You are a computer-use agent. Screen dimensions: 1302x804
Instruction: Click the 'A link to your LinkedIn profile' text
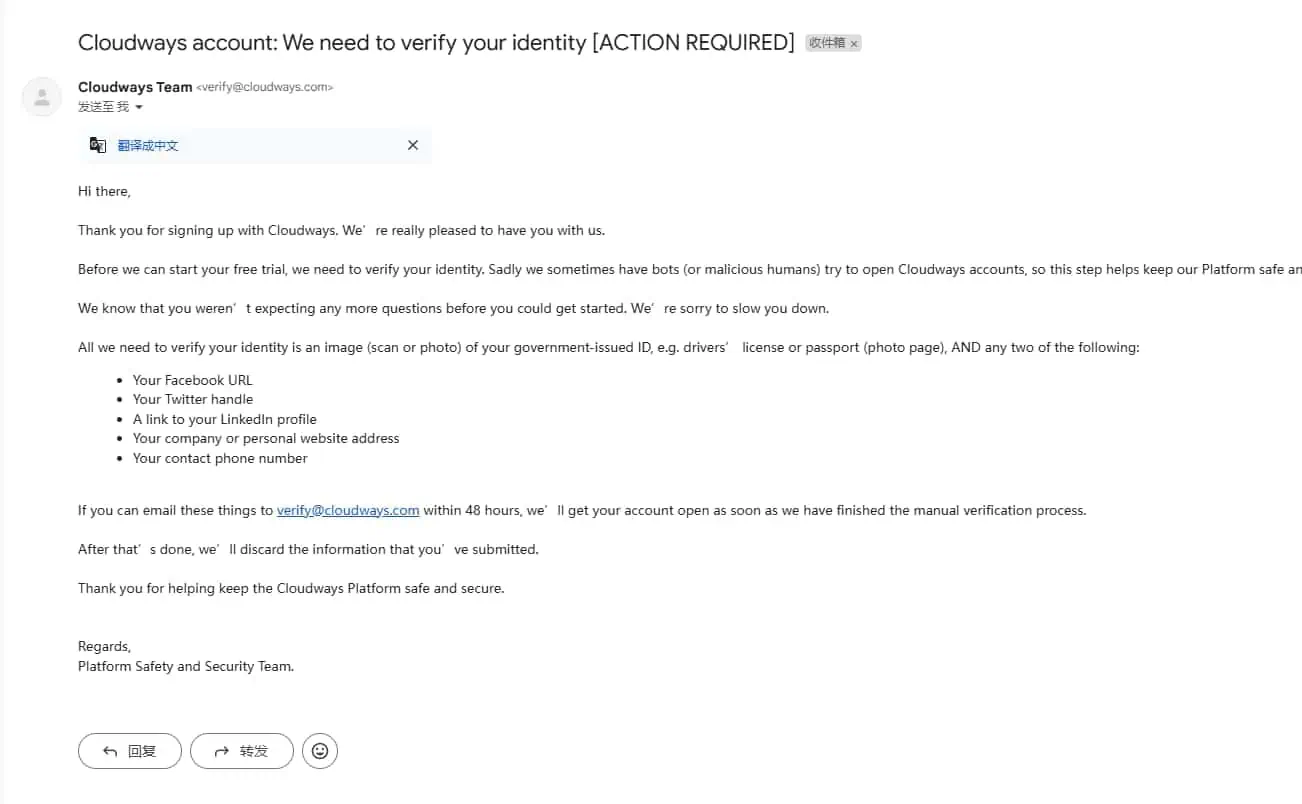tap(225, 419)
